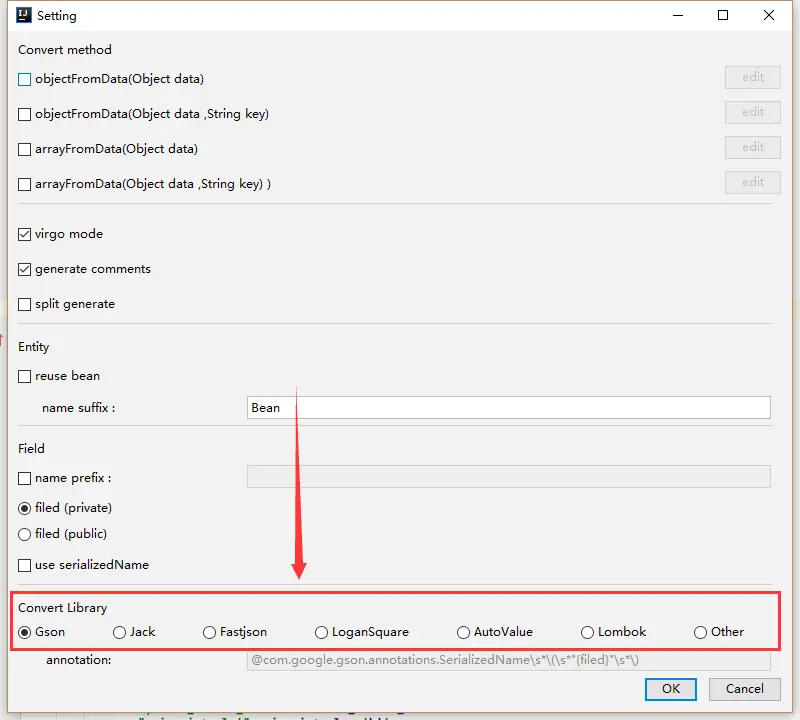This screenshot has width=800, height=720.
Task: Select Gson convert library
Action: [24, 633]
